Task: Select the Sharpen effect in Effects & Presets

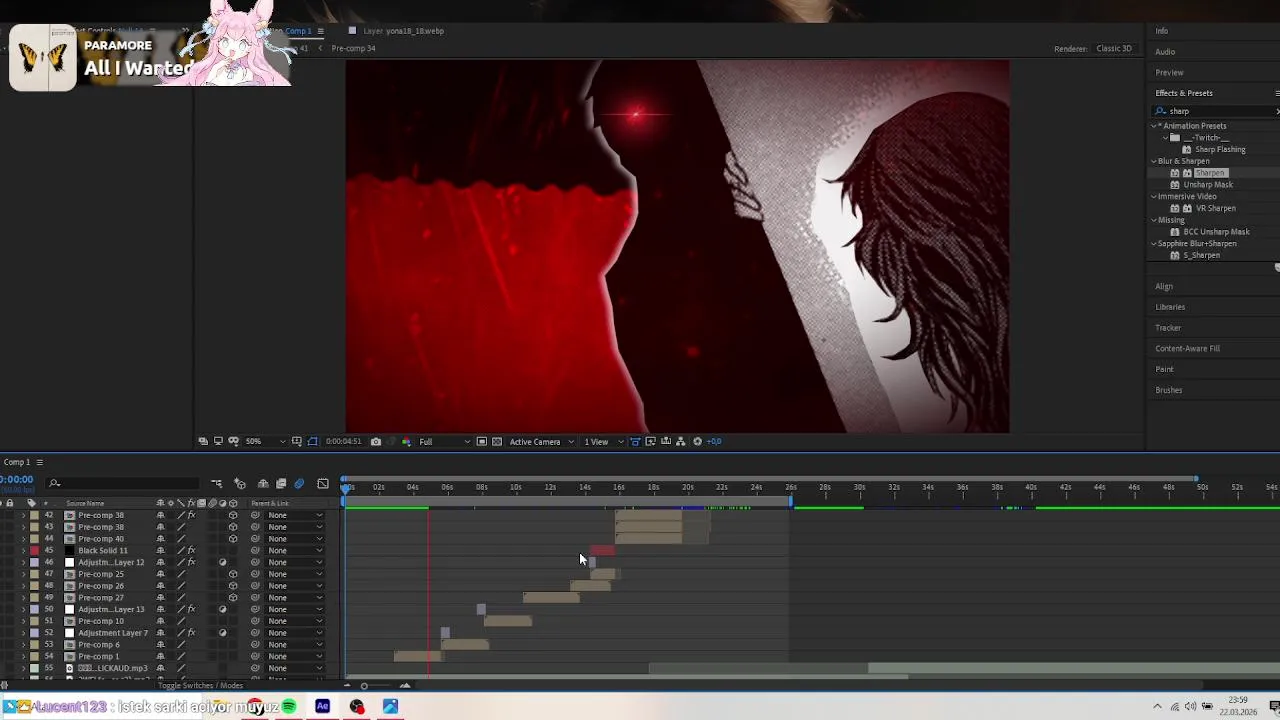Action: (x=1209, y=173)
